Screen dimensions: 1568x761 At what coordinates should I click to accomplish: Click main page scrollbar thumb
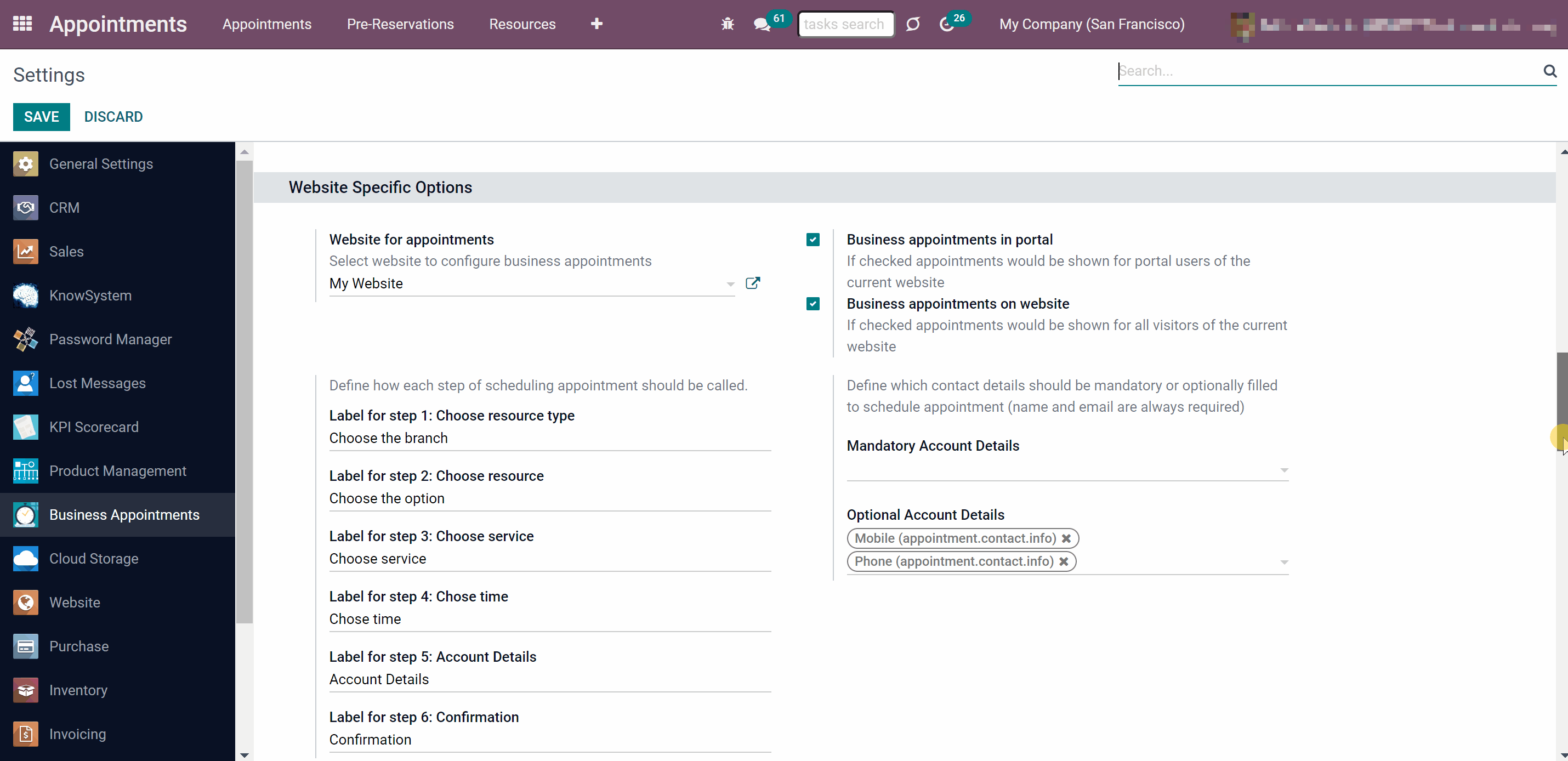click(1563, 402)
